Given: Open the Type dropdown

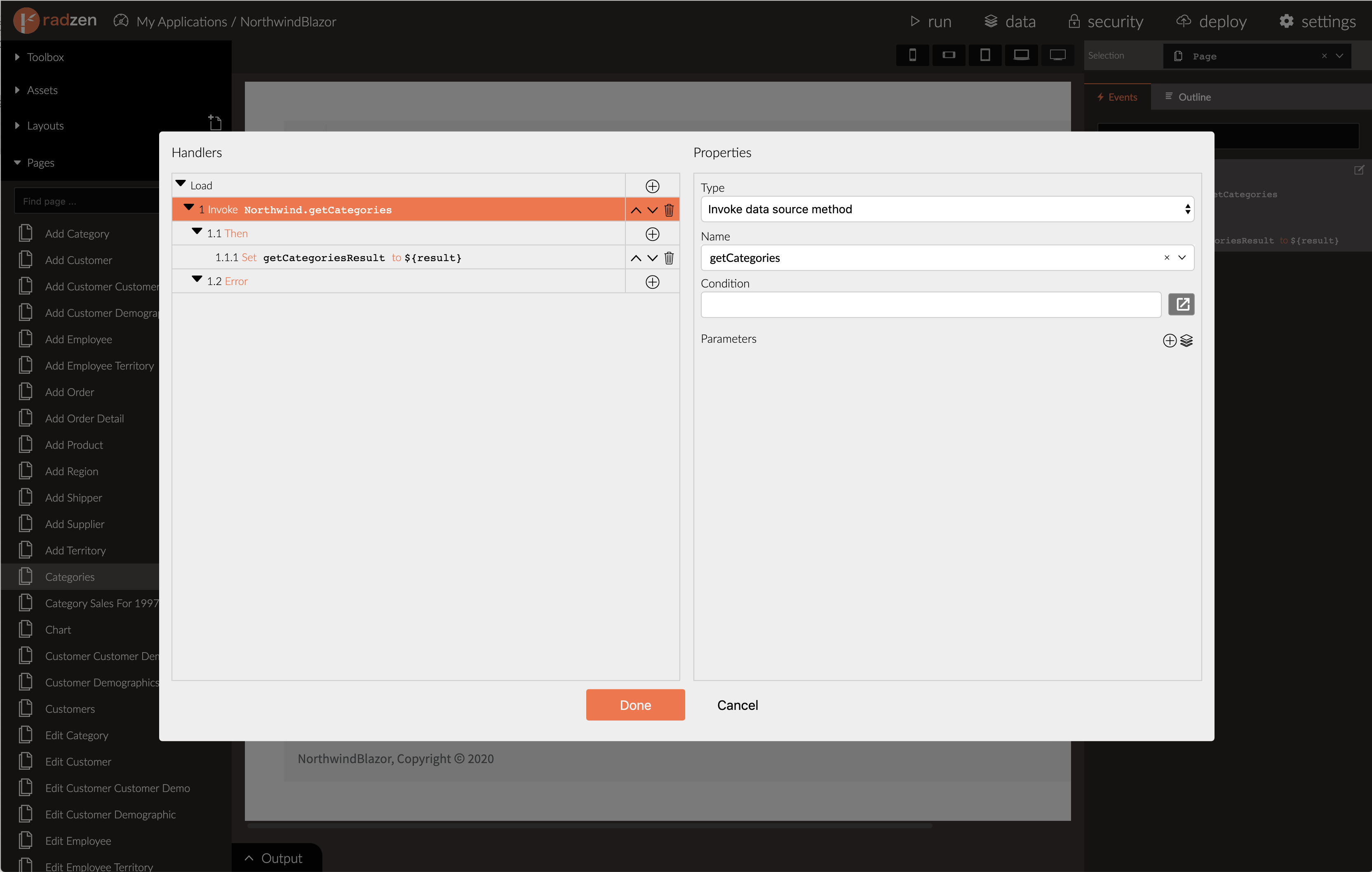Looking at the screenshot, I should pyautogui.click(x=947, y=209).
